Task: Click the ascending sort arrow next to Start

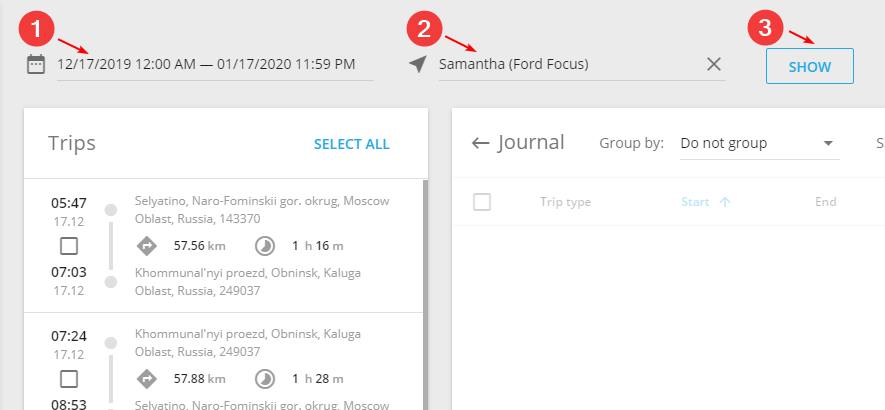Action: pyautogui.click(x=725, y=202)
